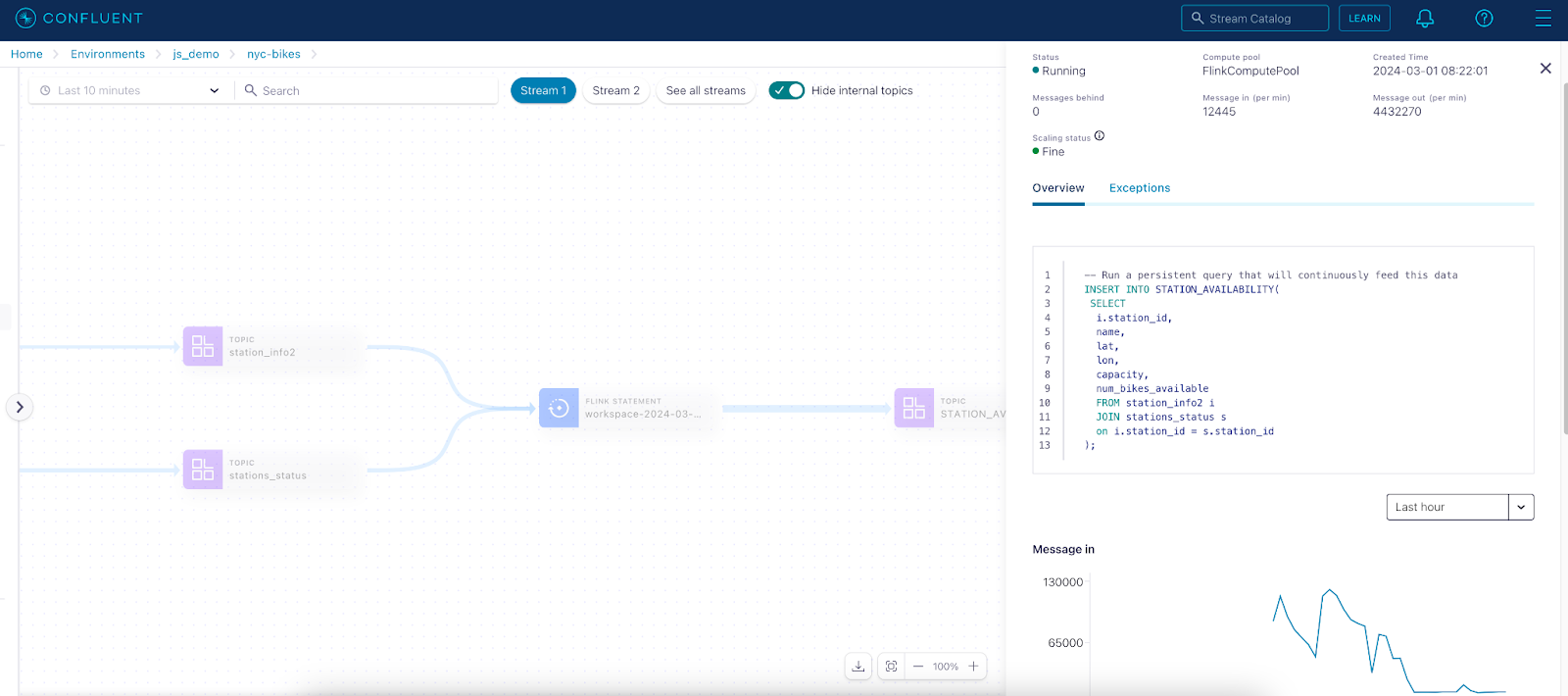Select the Stream 1 button
The width and height of the screenshot is (1568, 696).
tap(543, 90)
